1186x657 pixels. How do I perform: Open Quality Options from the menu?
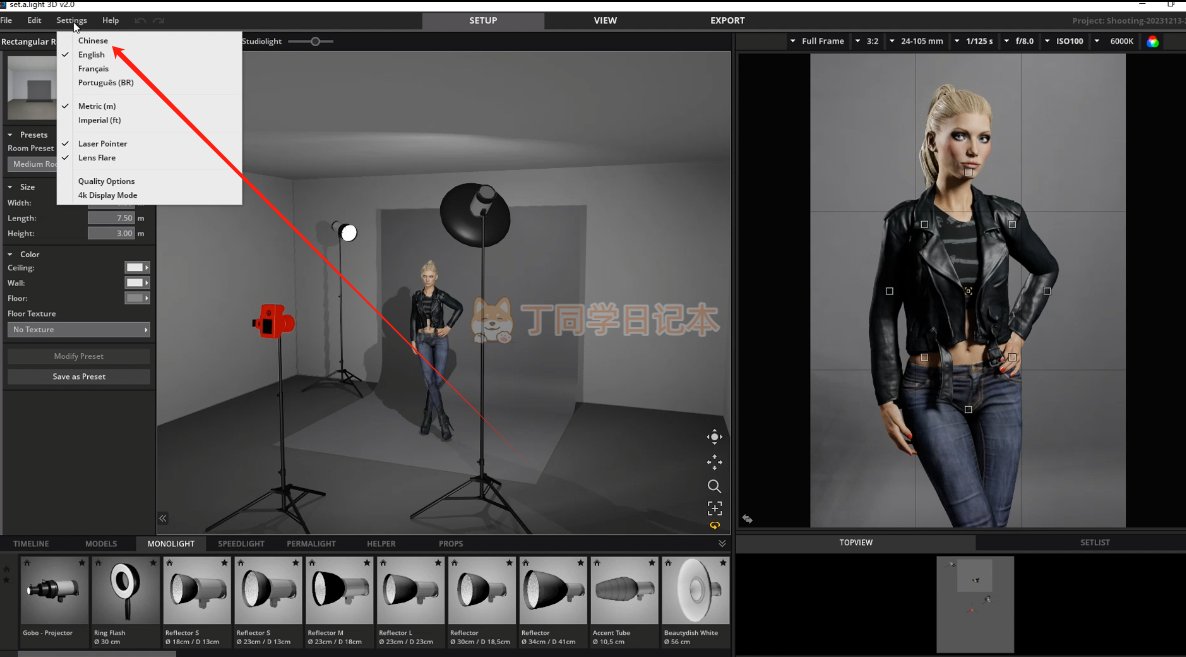[x=106, y=181]
